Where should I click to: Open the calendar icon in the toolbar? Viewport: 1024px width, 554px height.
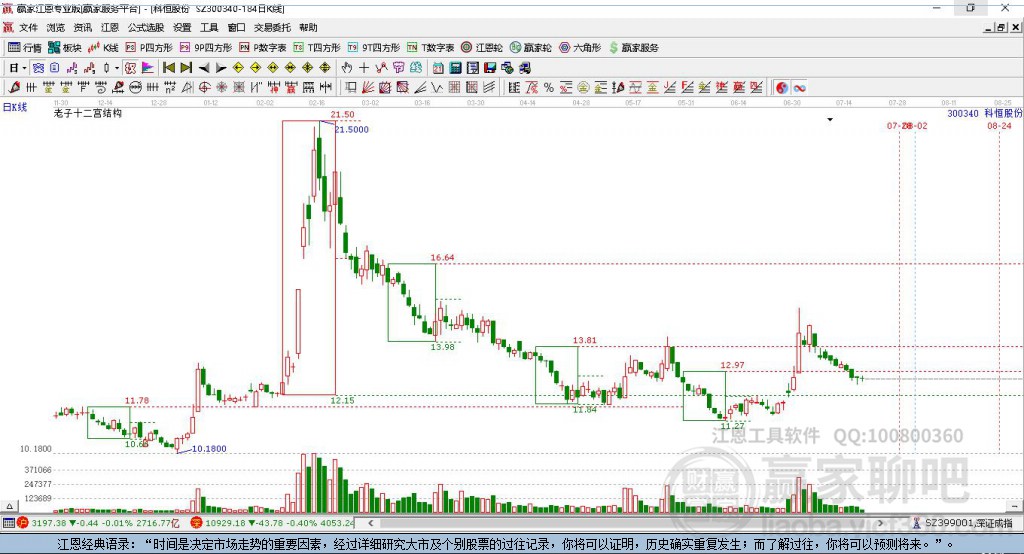pos(438,68)
